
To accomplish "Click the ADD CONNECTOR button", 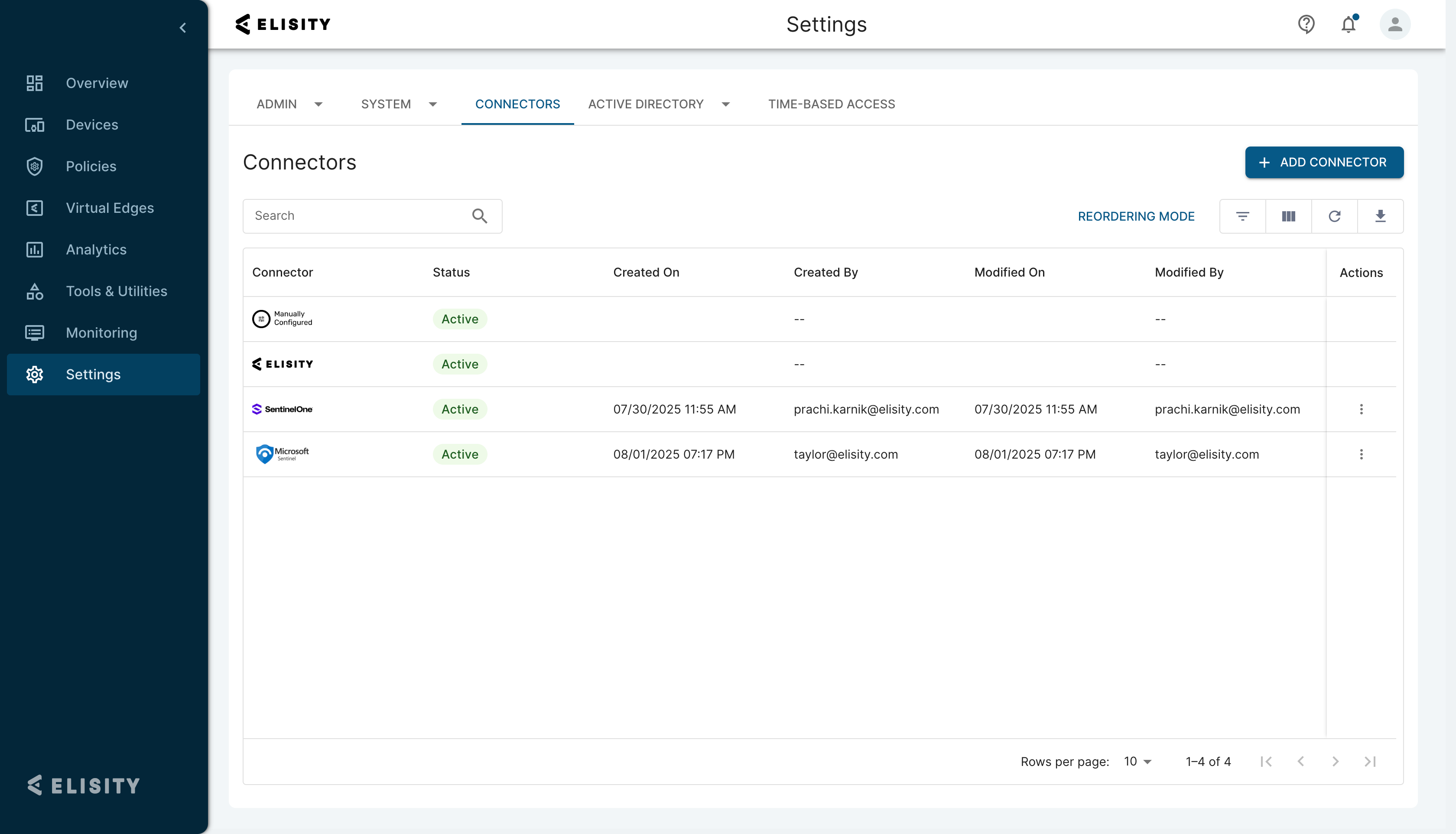I will (1324, 163).
